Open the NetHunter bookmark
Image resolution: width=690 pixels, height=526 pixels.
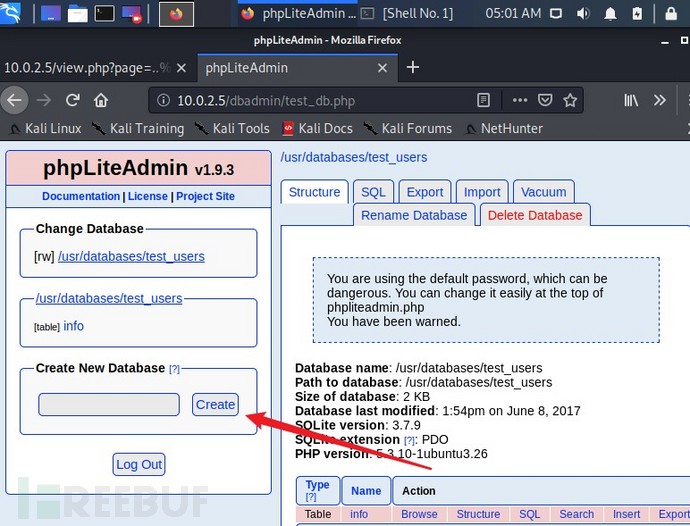coord(504,128)
